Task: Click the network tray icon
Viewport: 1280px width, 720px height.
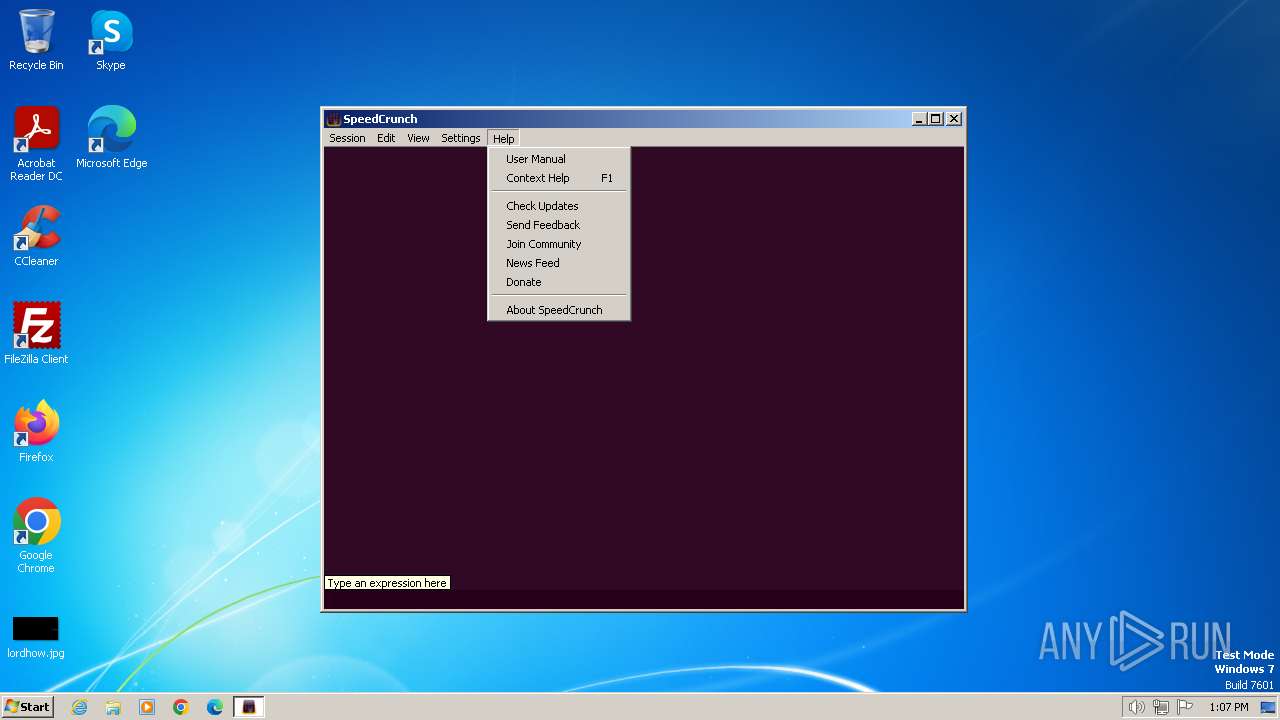Action: tap(1161, 707)
